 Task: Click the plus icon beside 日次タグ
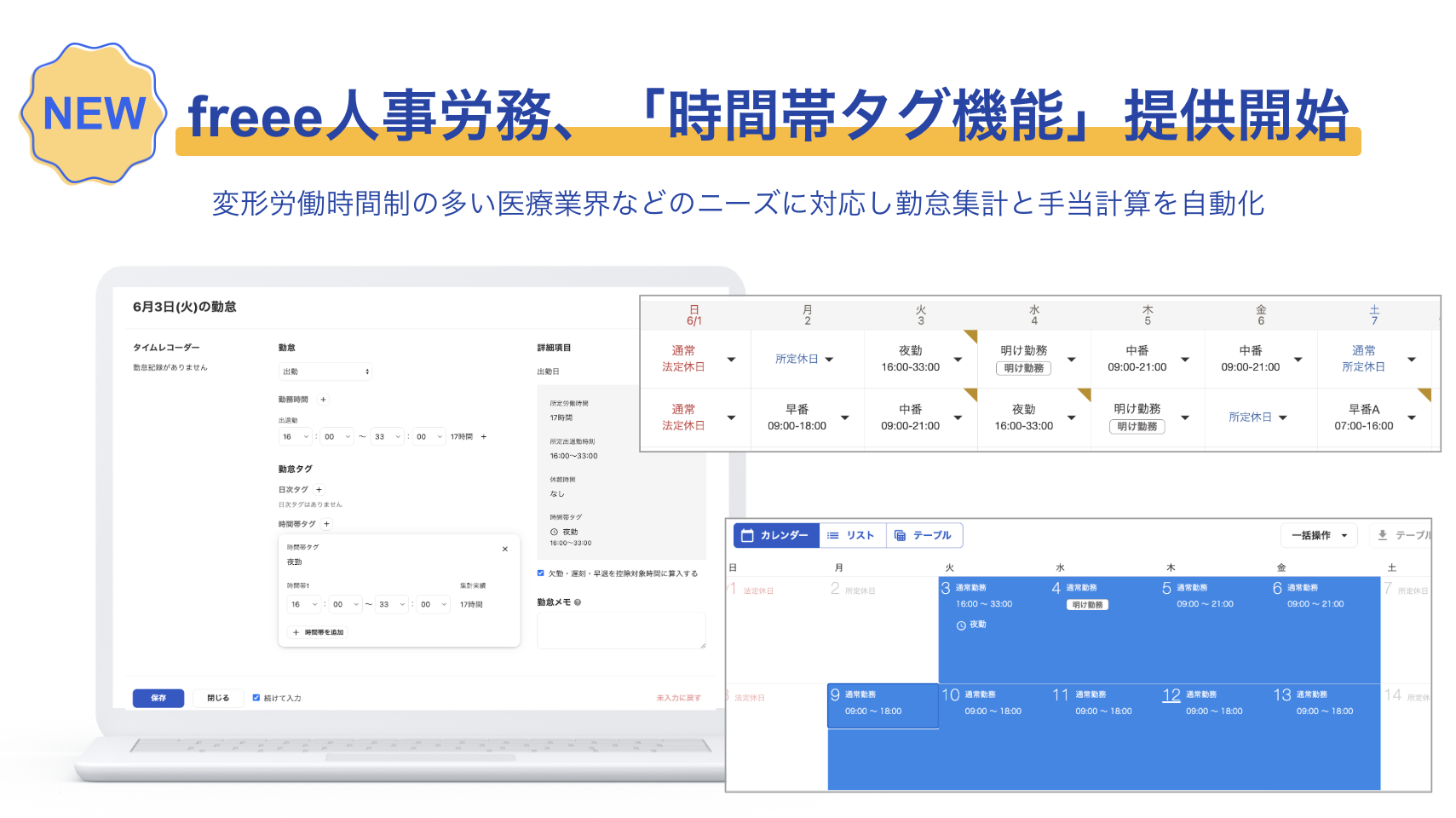[x=319, y=490]
